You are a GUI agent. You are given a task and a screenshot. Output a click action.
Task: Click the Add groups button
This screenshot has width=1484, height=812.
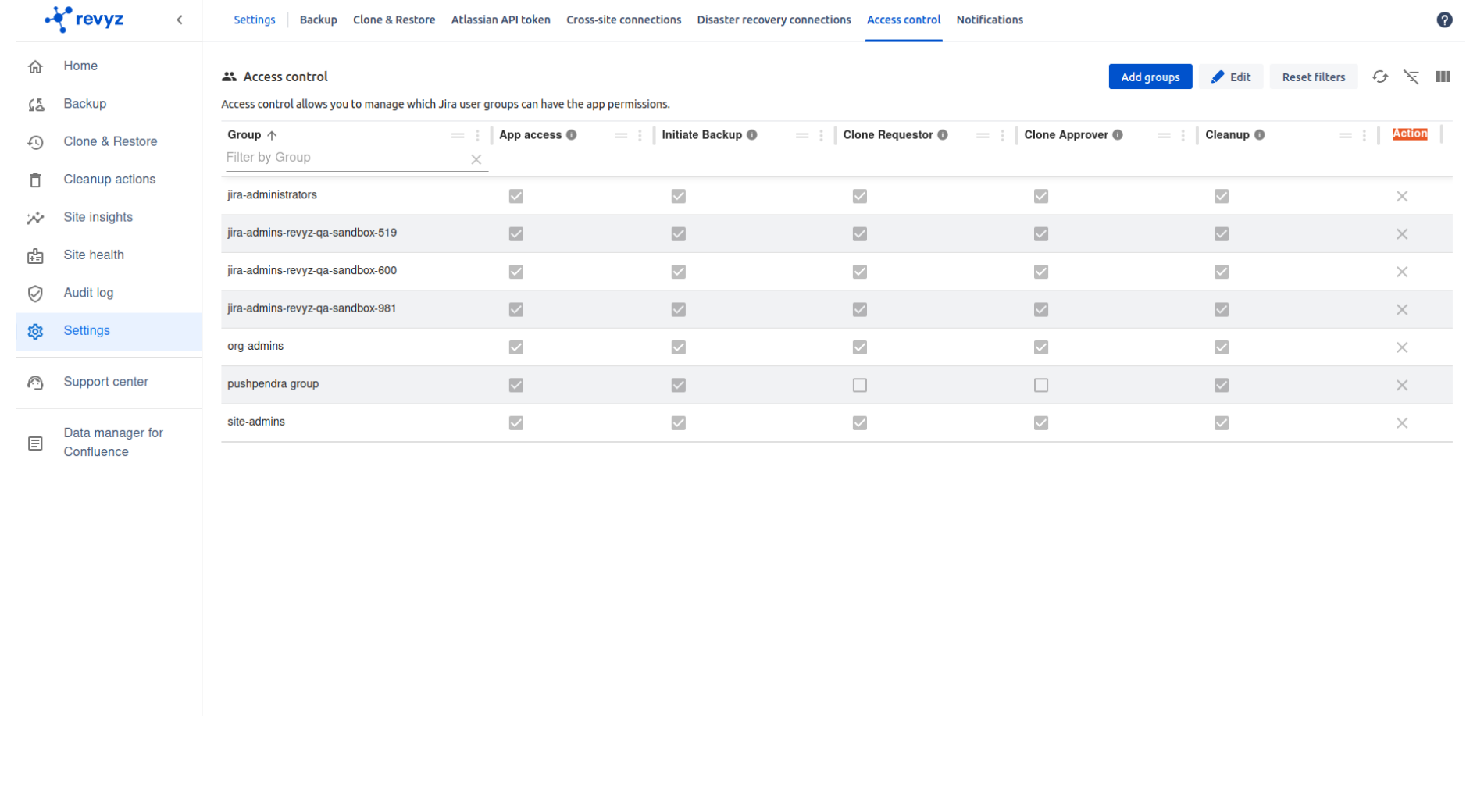click(1150, 77)
